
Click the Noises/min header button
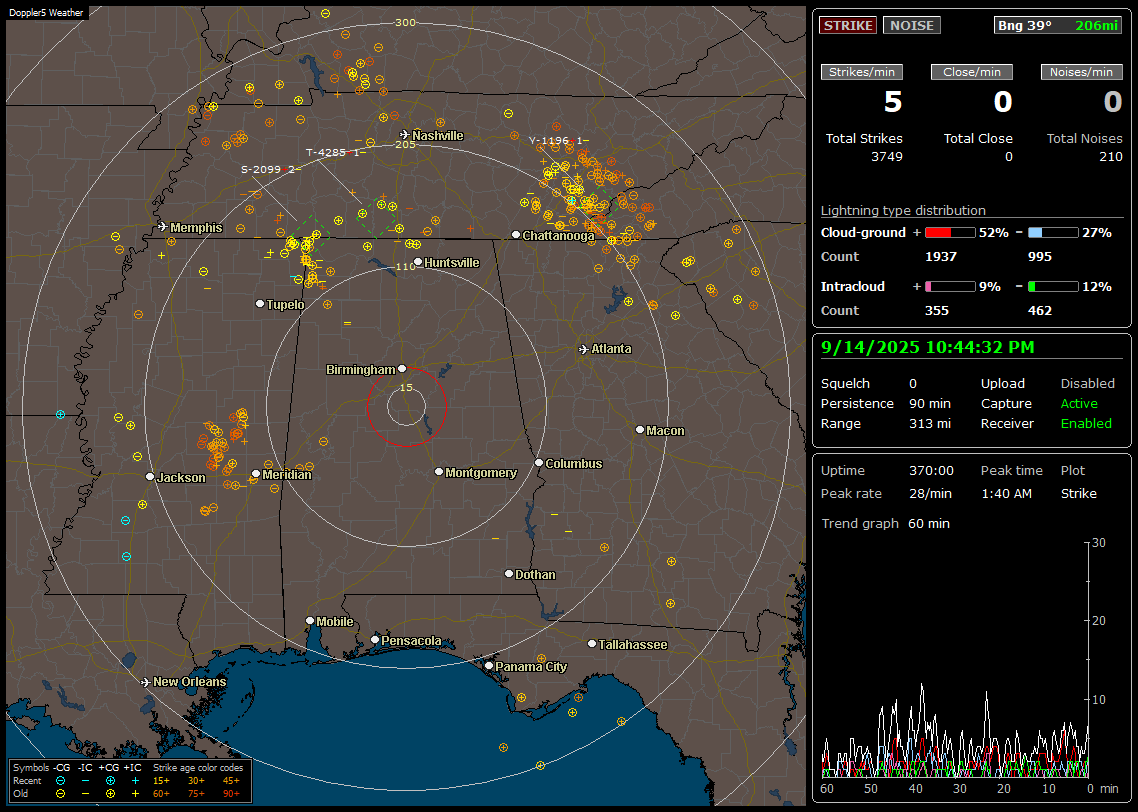tap(1081, 72)
